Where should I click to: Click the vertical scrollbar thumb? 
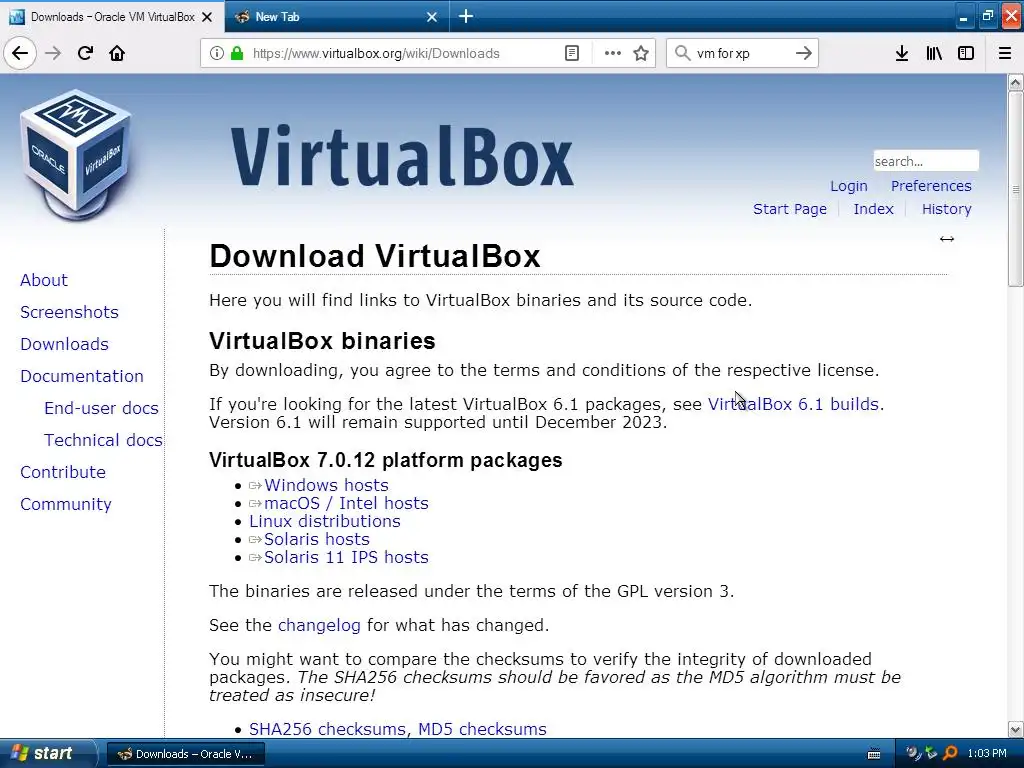click(x=1015, y=189)
